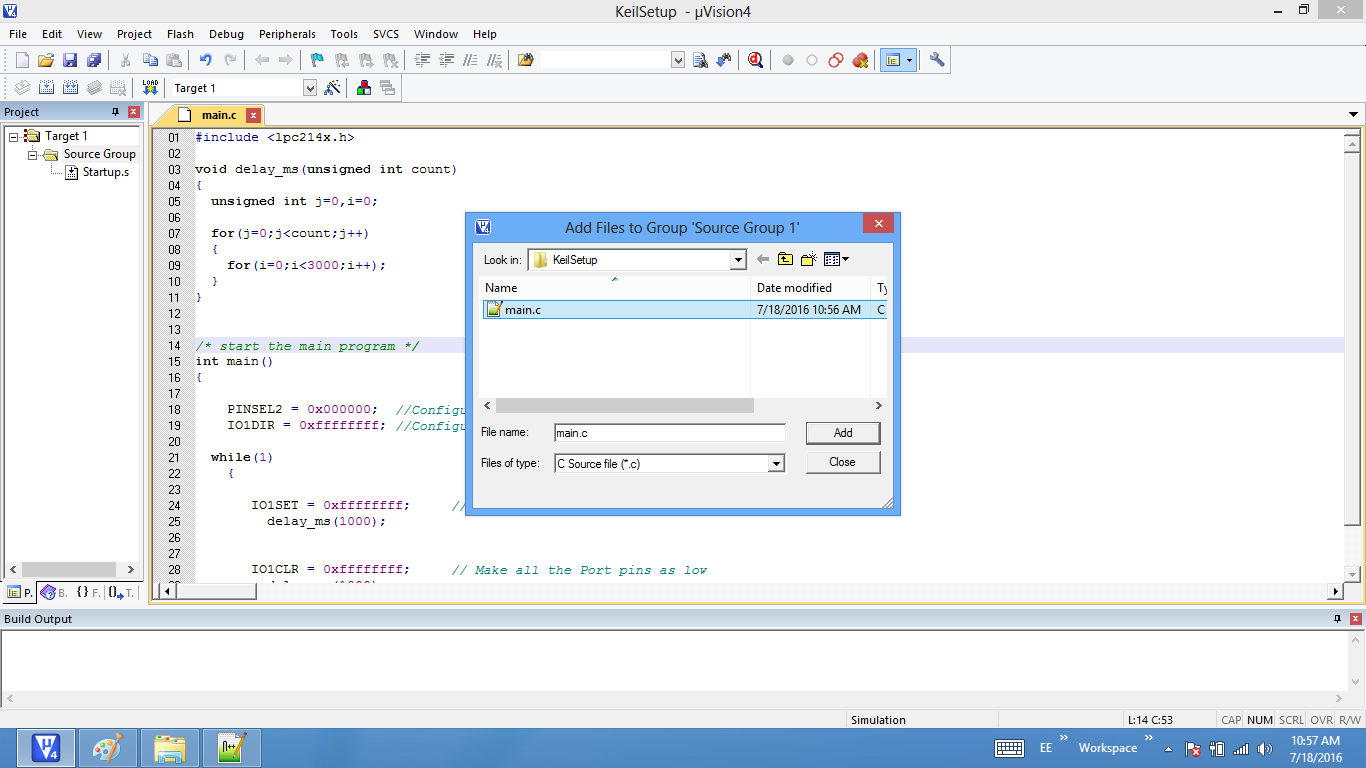
Task: Open Manage Multi-Project Workspace icon
Action: tap(388, 88)
